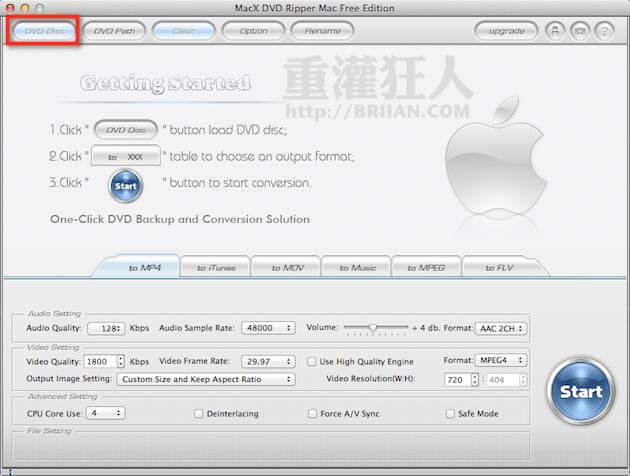
Task: Click the Video Quality stepper arrows
Action: (x=121, y=361)
